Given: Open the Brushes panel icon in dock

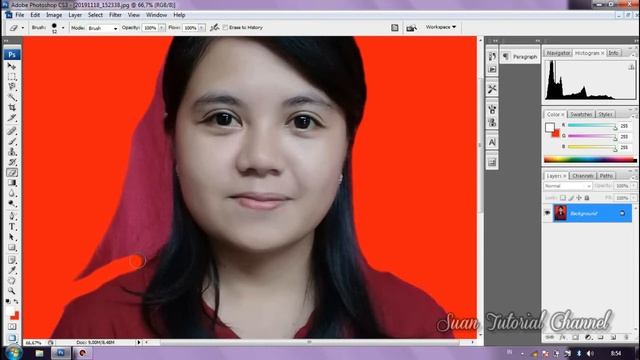Looking at the screenshot, I should click(492, 109).
